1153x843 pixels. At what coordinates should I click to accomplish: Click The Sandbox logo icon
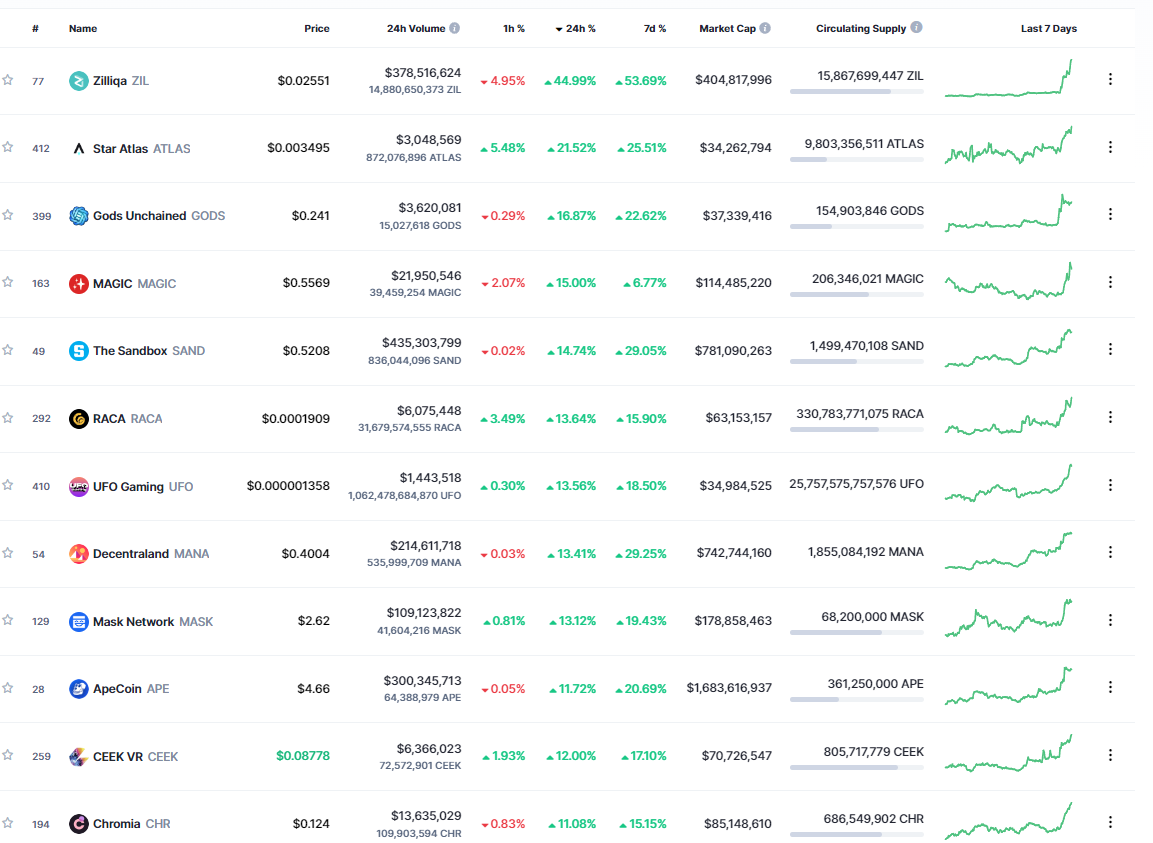tap(78, 351)
